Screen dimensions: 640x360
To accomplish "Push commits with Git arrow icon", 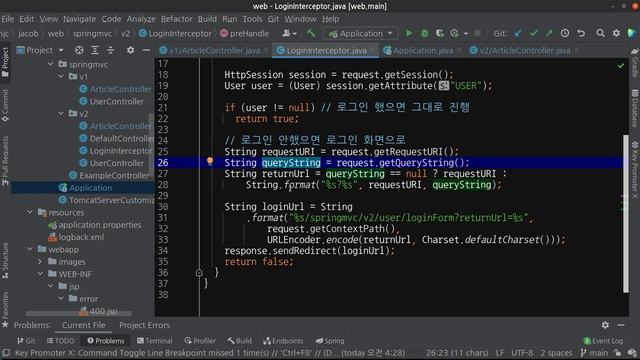I will (x=549, y=33).
